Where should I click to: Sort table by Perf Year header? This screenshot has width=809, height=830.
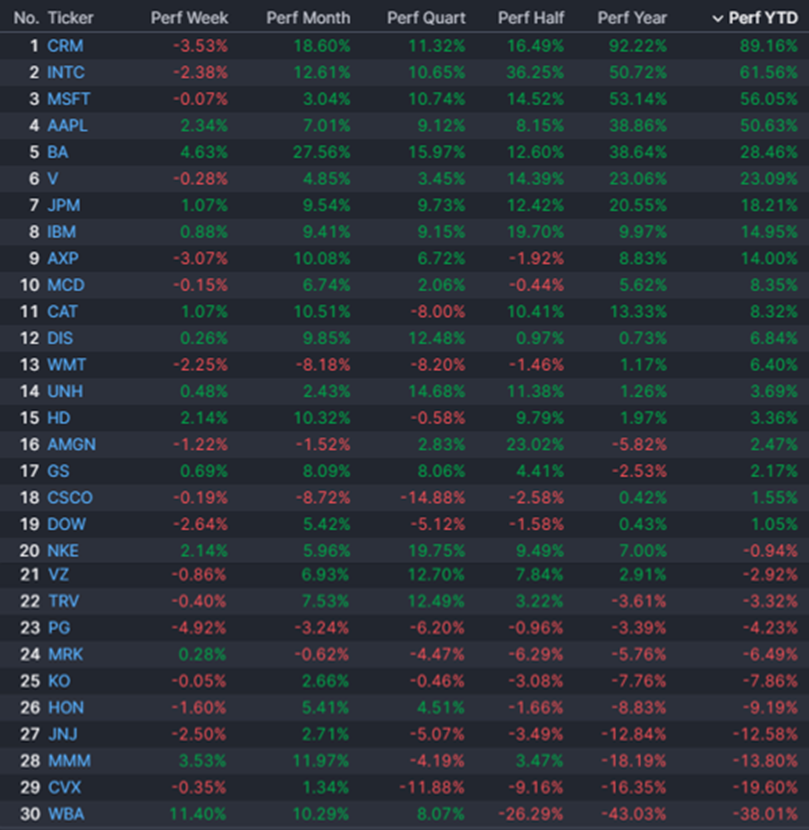pos(632,18)
